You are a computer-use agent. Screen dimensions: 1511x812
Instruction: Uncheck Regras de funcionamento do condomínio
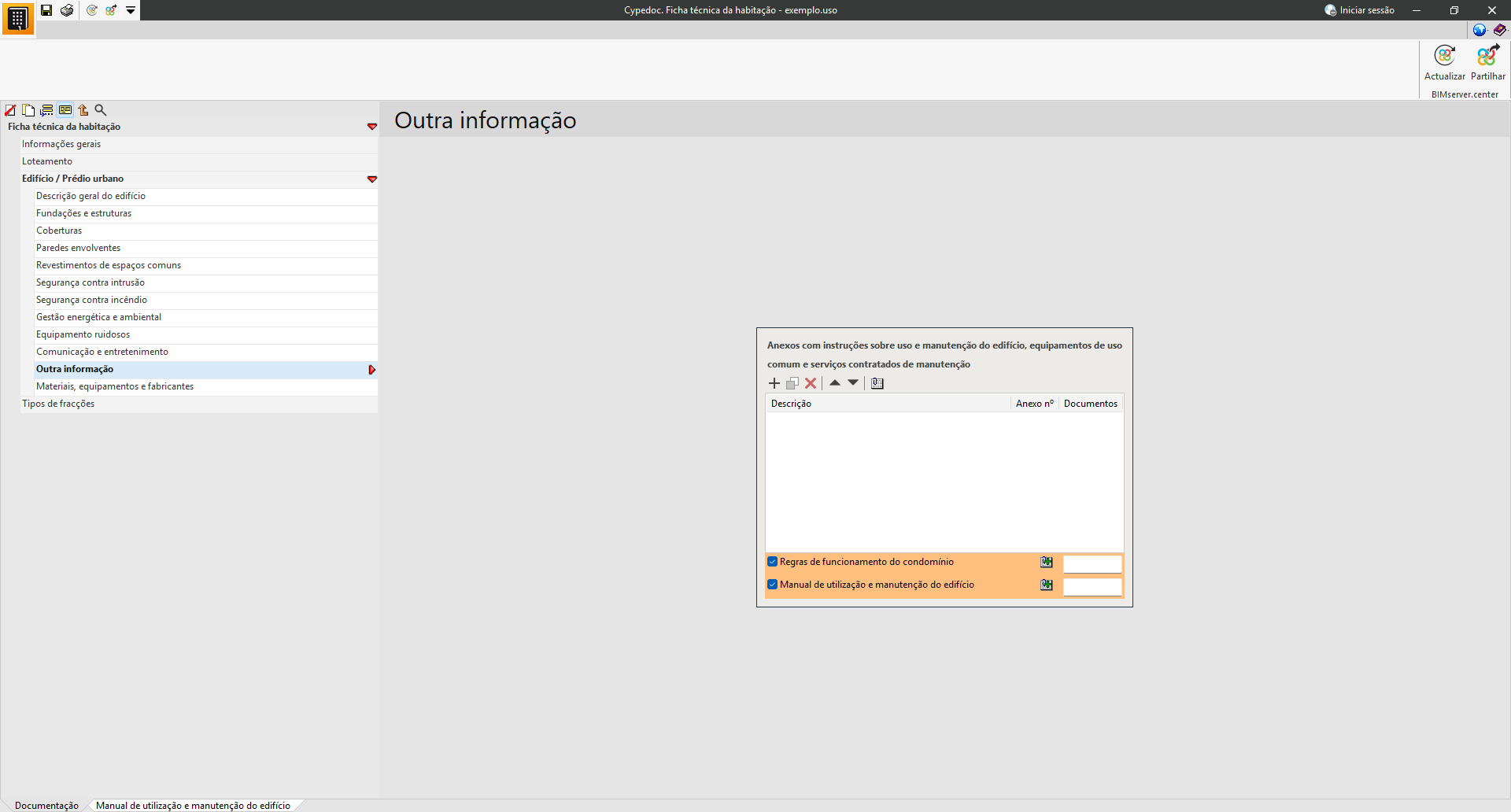pos(773,562)
